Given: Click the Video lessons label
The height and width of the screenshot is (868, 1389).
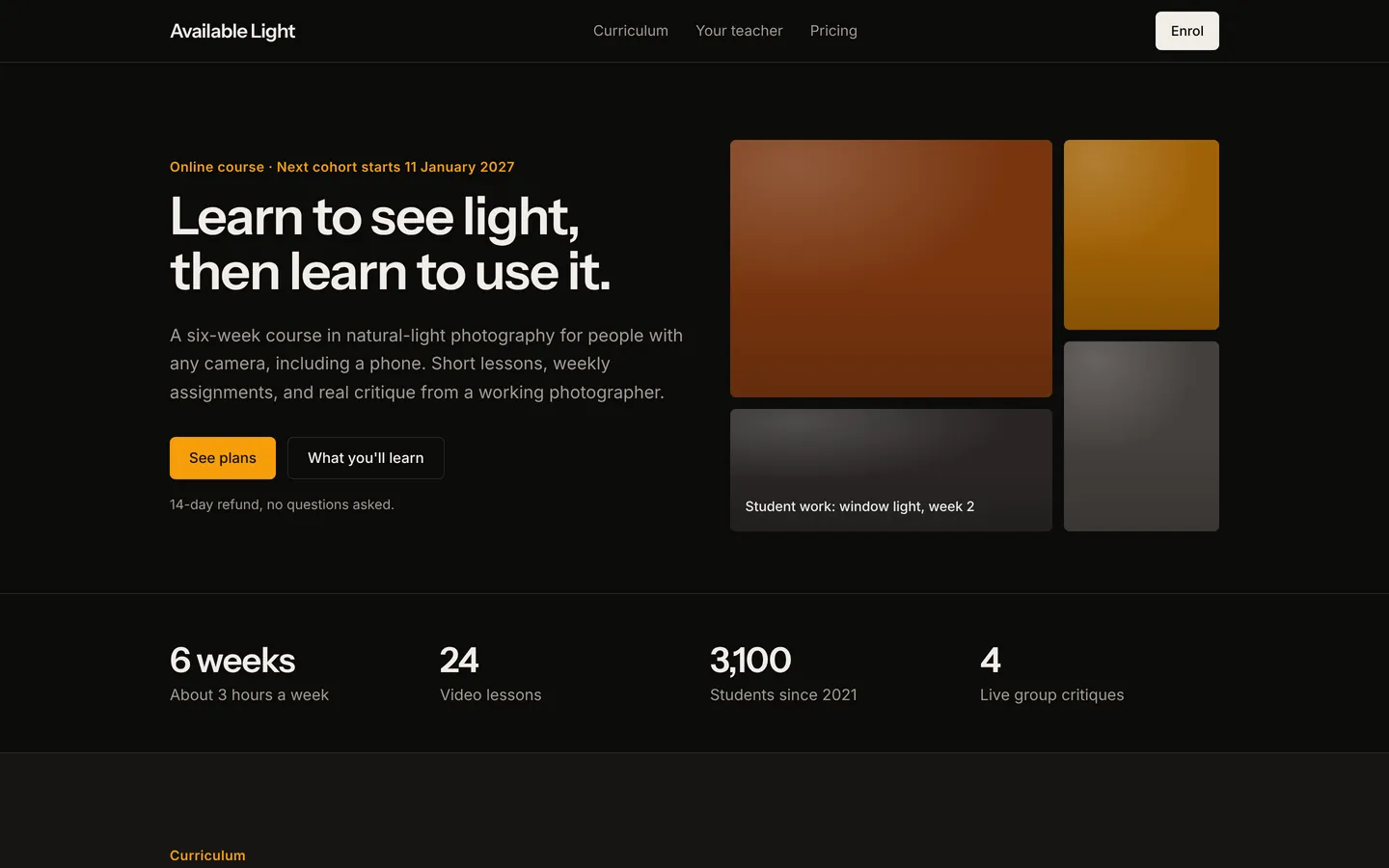Looking at the screenshot, I should pos(491,695).
